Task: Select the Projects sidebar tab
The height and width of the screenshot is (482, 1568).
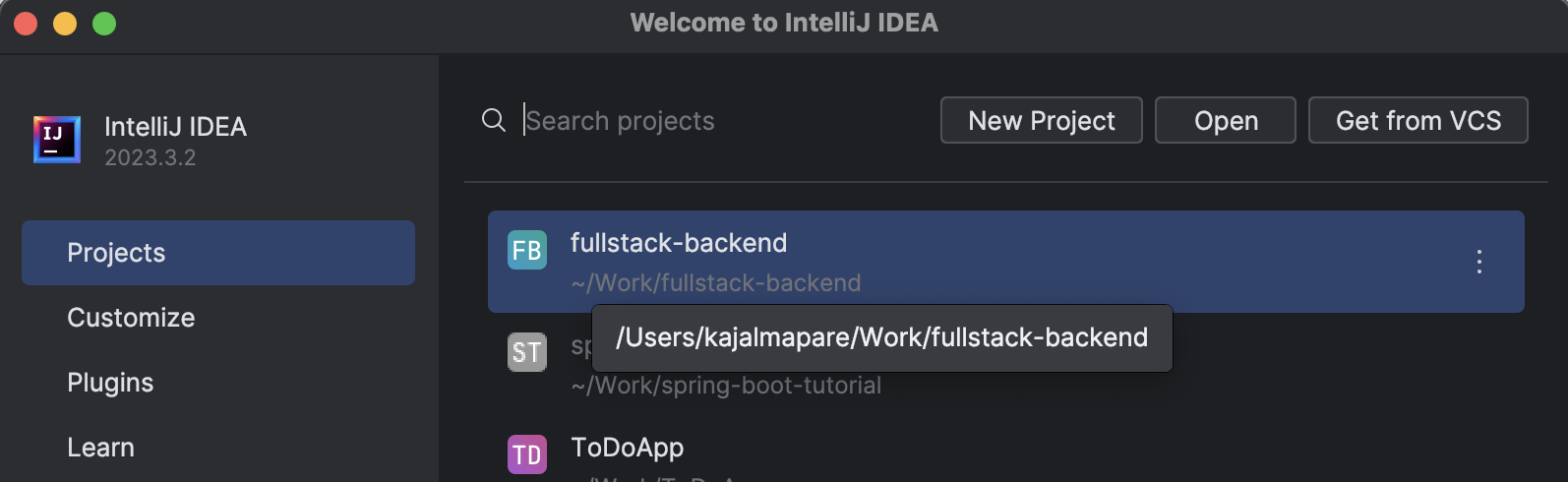Action: click(218, 253)
